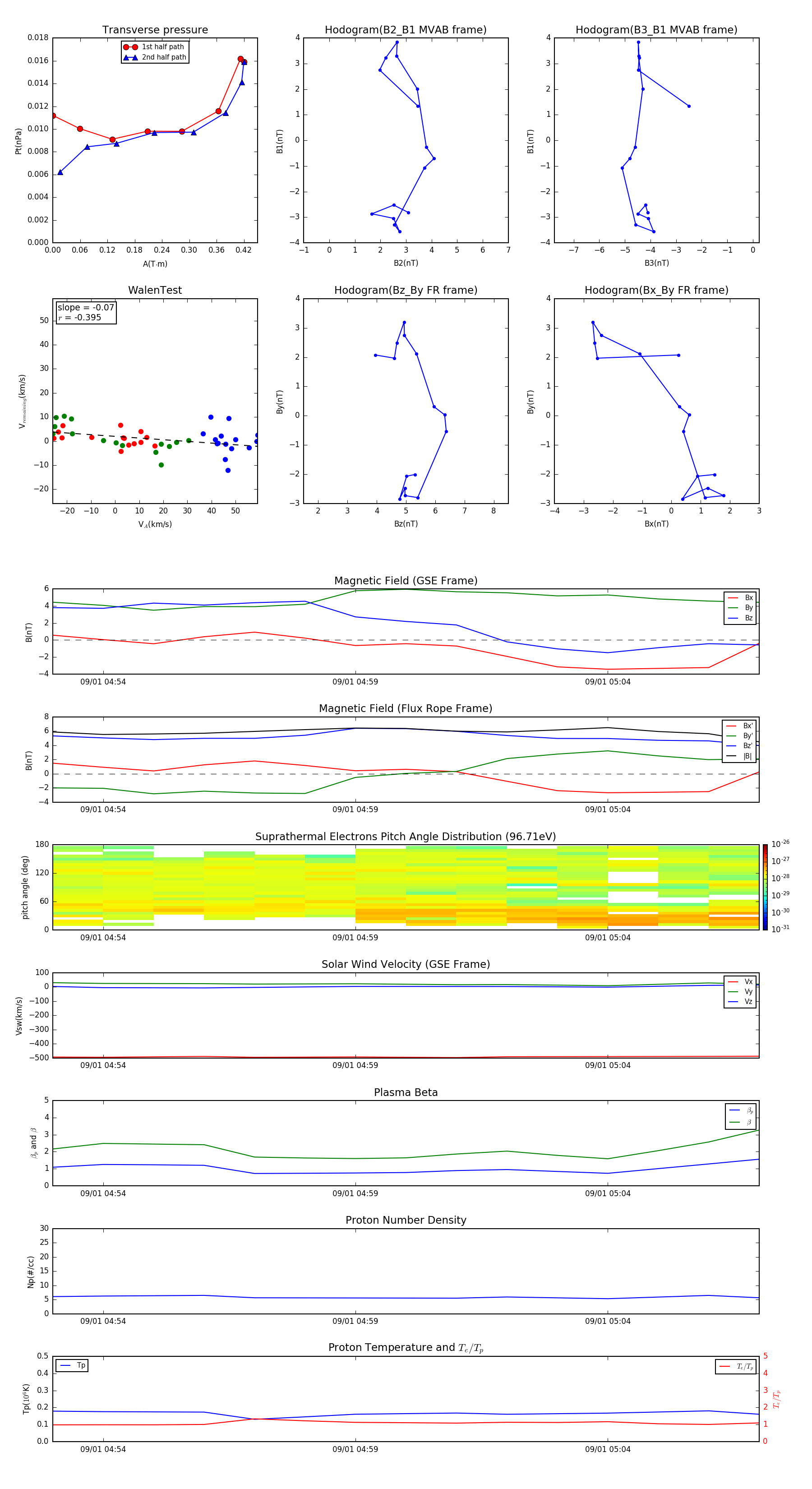Click the pitch angle distribution heatmap
812x1489 pixels.
coord(406,887)
